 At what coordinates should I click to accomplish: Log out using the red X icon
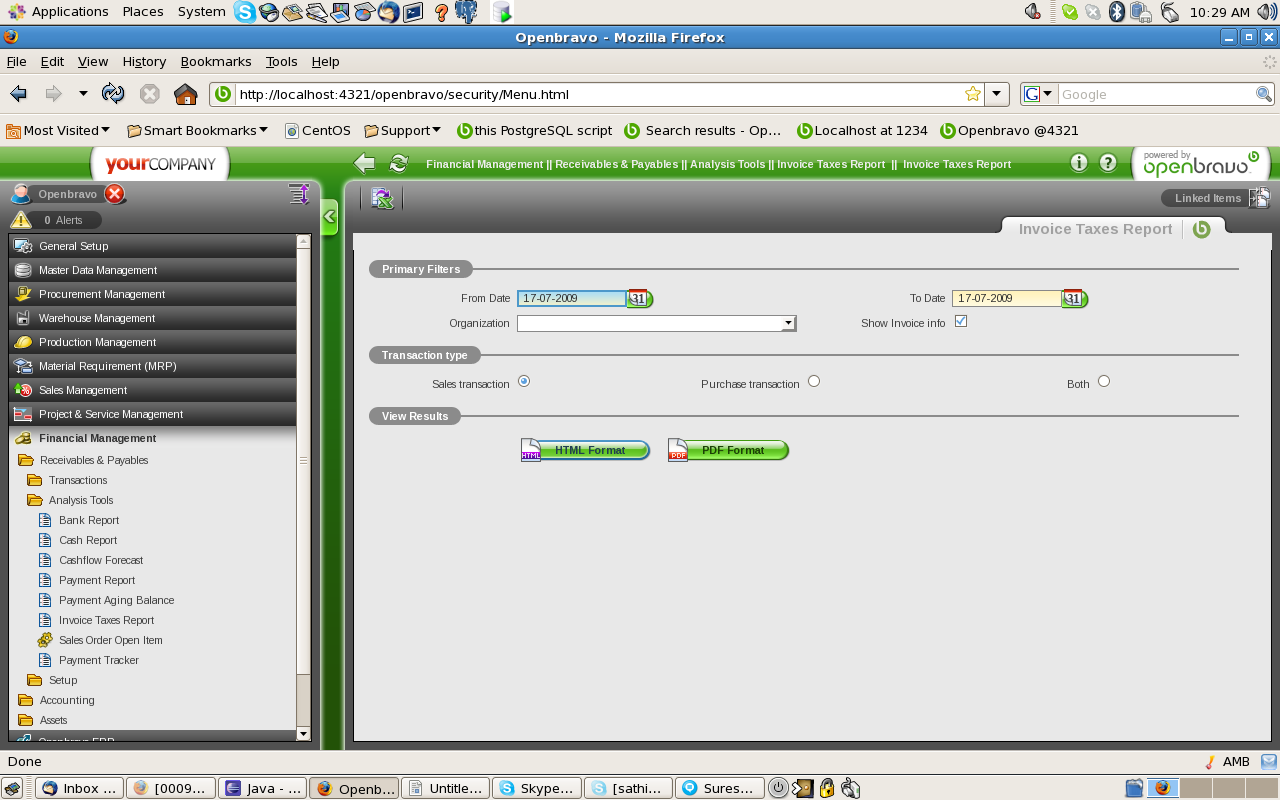pyautogui.click(x=115, y=194)
